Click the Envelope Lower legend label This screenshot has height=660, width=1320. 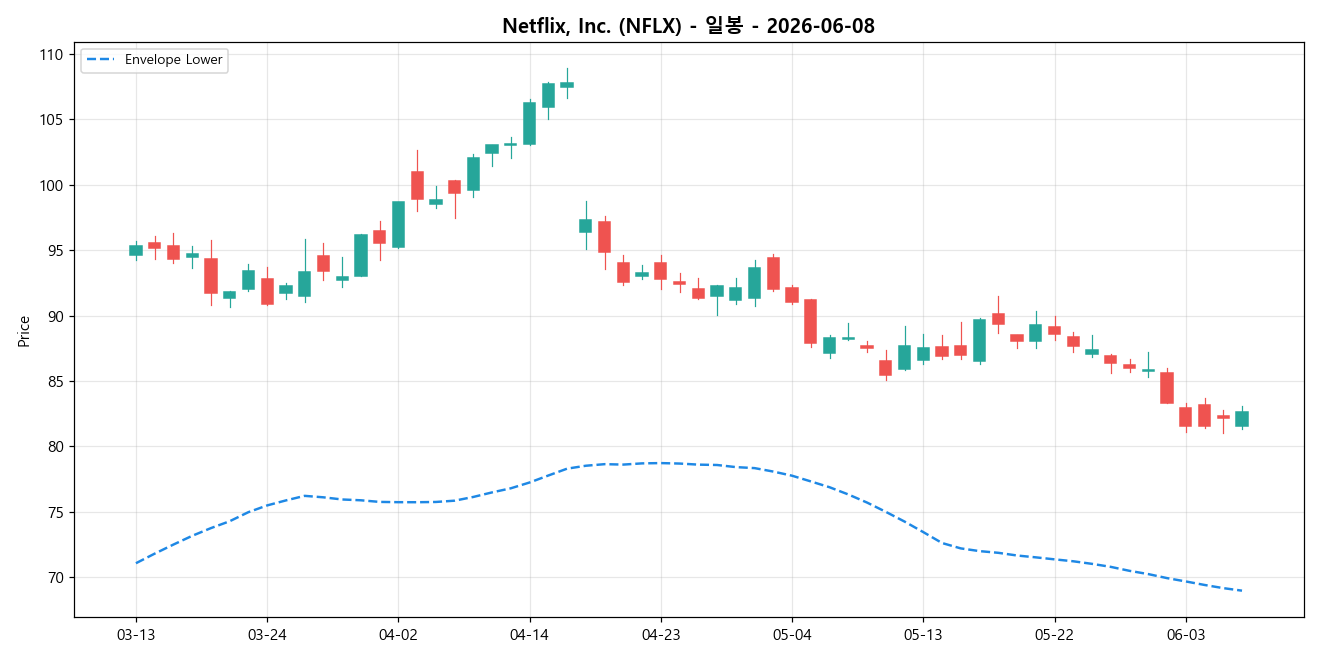[174, 60]
